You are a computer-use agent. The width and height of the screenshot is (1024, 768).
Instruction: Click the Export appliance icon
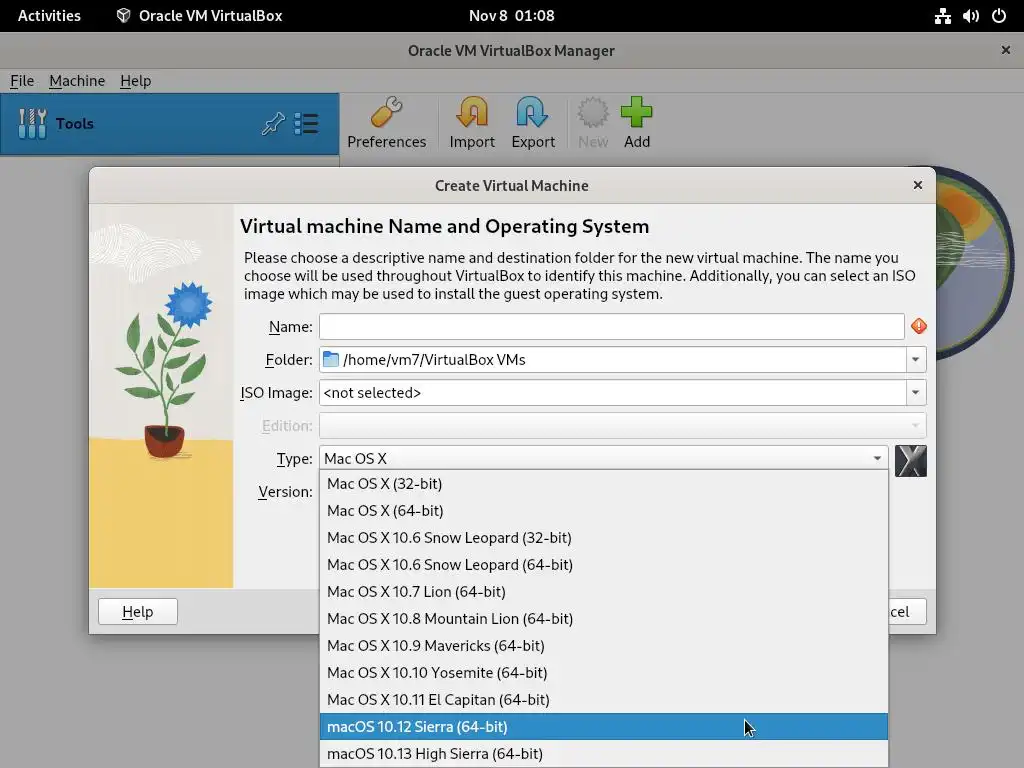click(x=532, y=112)
